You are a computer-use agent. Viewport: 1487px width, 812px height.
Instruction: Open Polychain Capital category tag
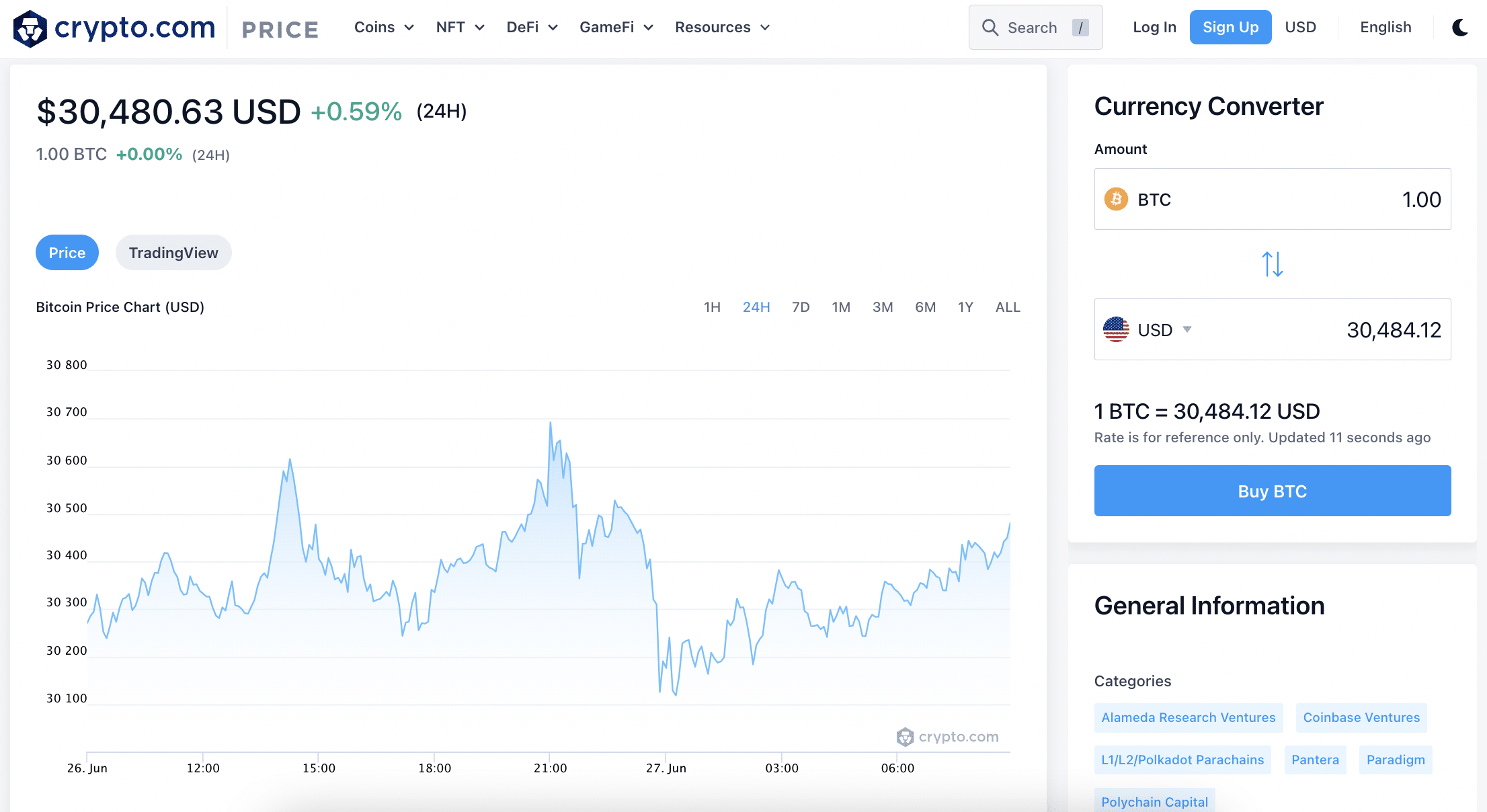point(1154,801)
